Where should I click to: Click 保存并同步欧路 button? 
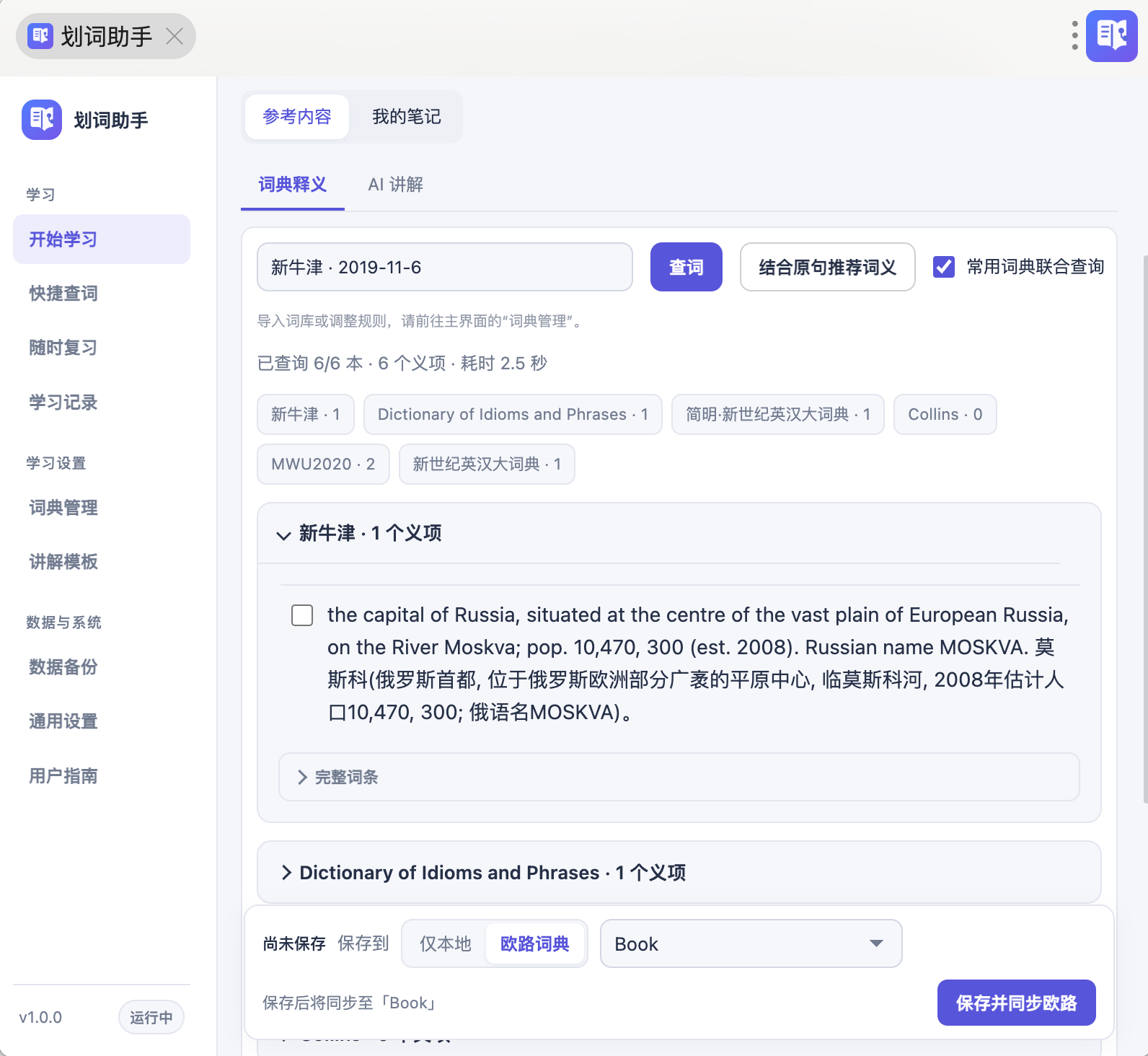click(x=1017, y=1003)
